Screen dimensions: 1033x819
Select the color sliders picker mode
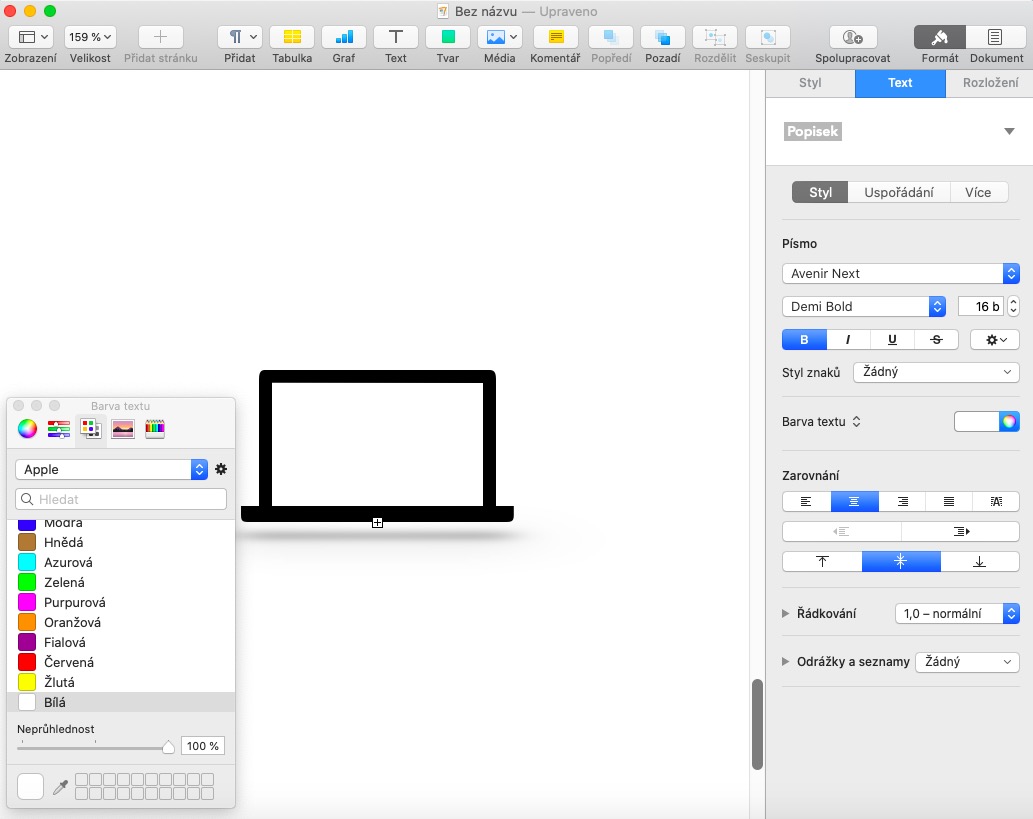point(59,429)
